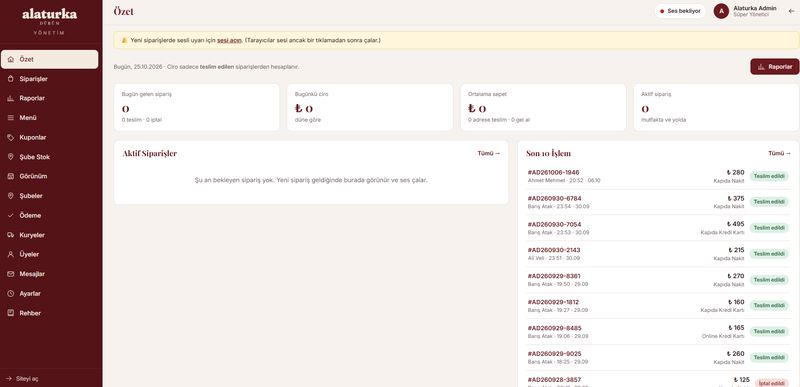Click the Aktif sipariş stat card

click(716, 108)
